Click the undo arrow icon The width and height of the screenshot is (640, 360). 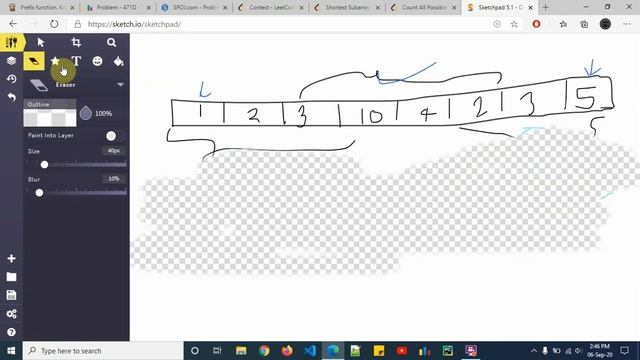(11, 97)
